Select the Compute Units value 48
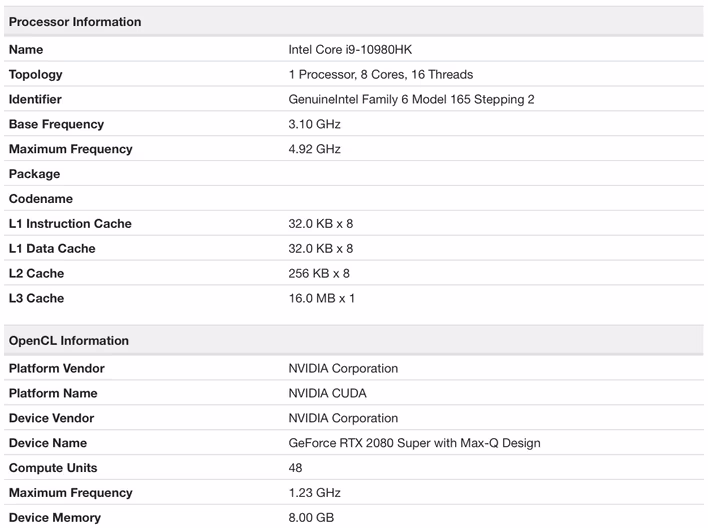 tap(295, 467)
